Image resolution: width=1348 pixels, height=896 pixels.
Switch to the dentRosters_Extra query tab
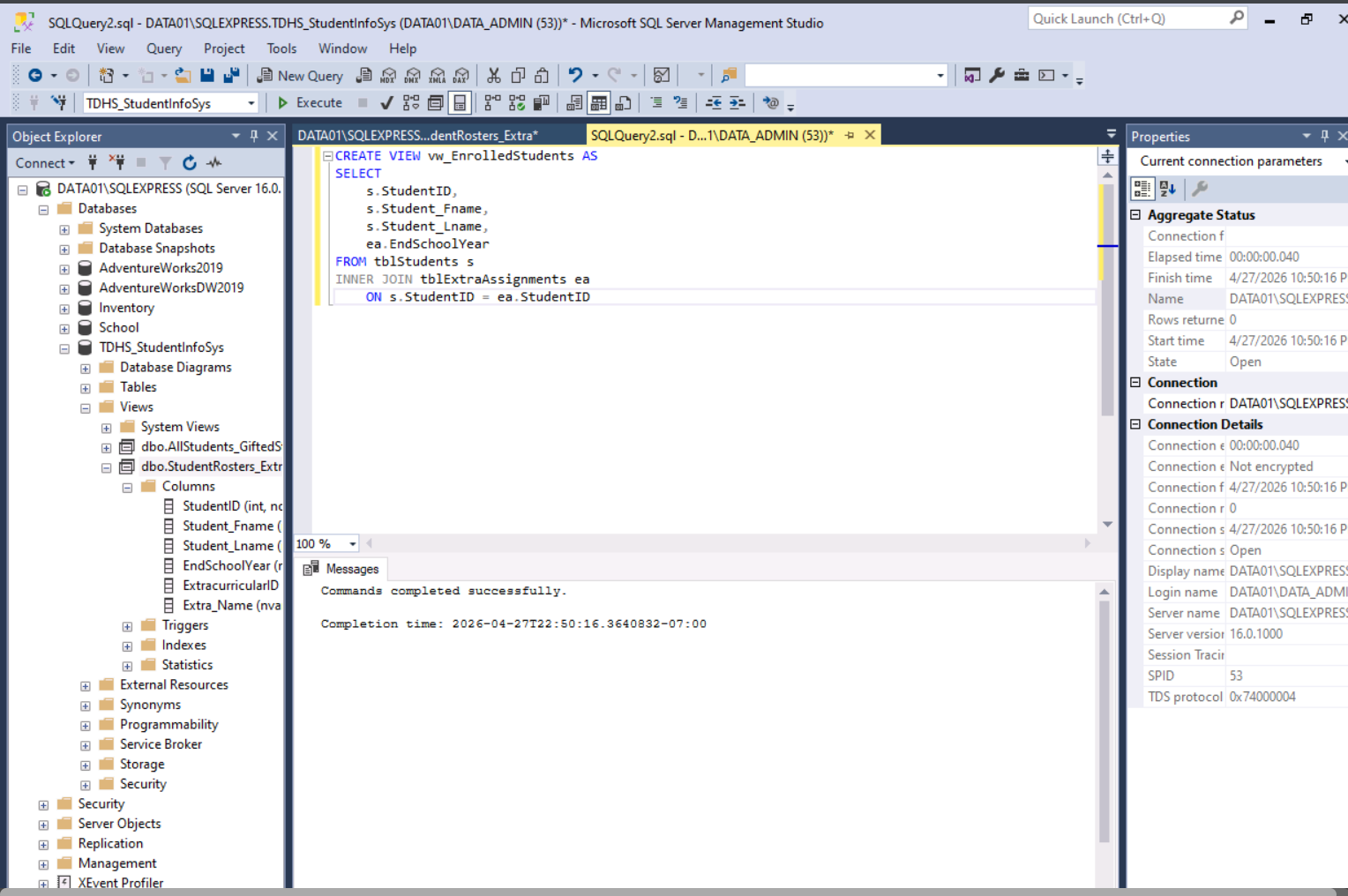tap(417, 135)
